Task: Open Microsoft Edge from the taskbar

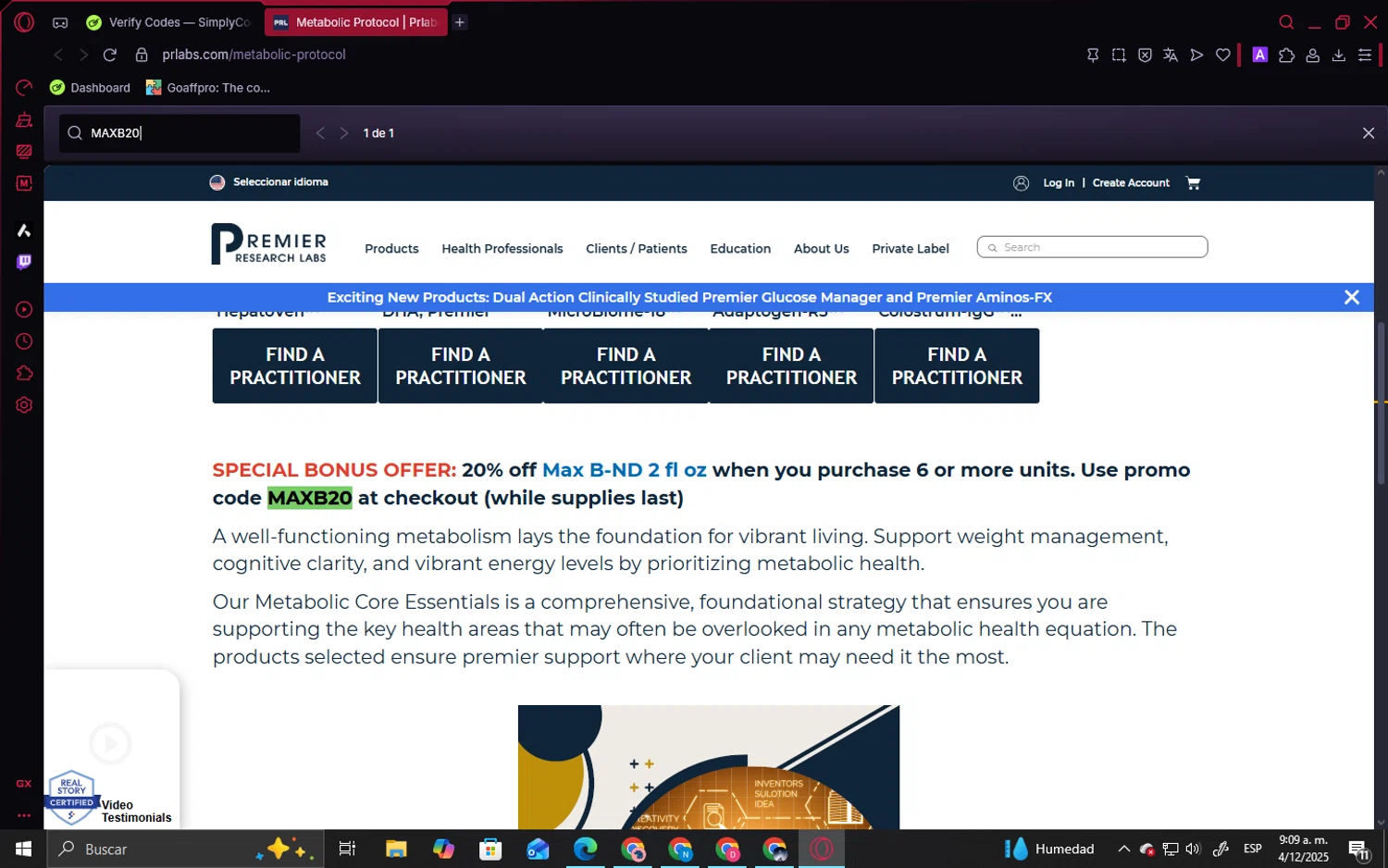Action: 585,849
